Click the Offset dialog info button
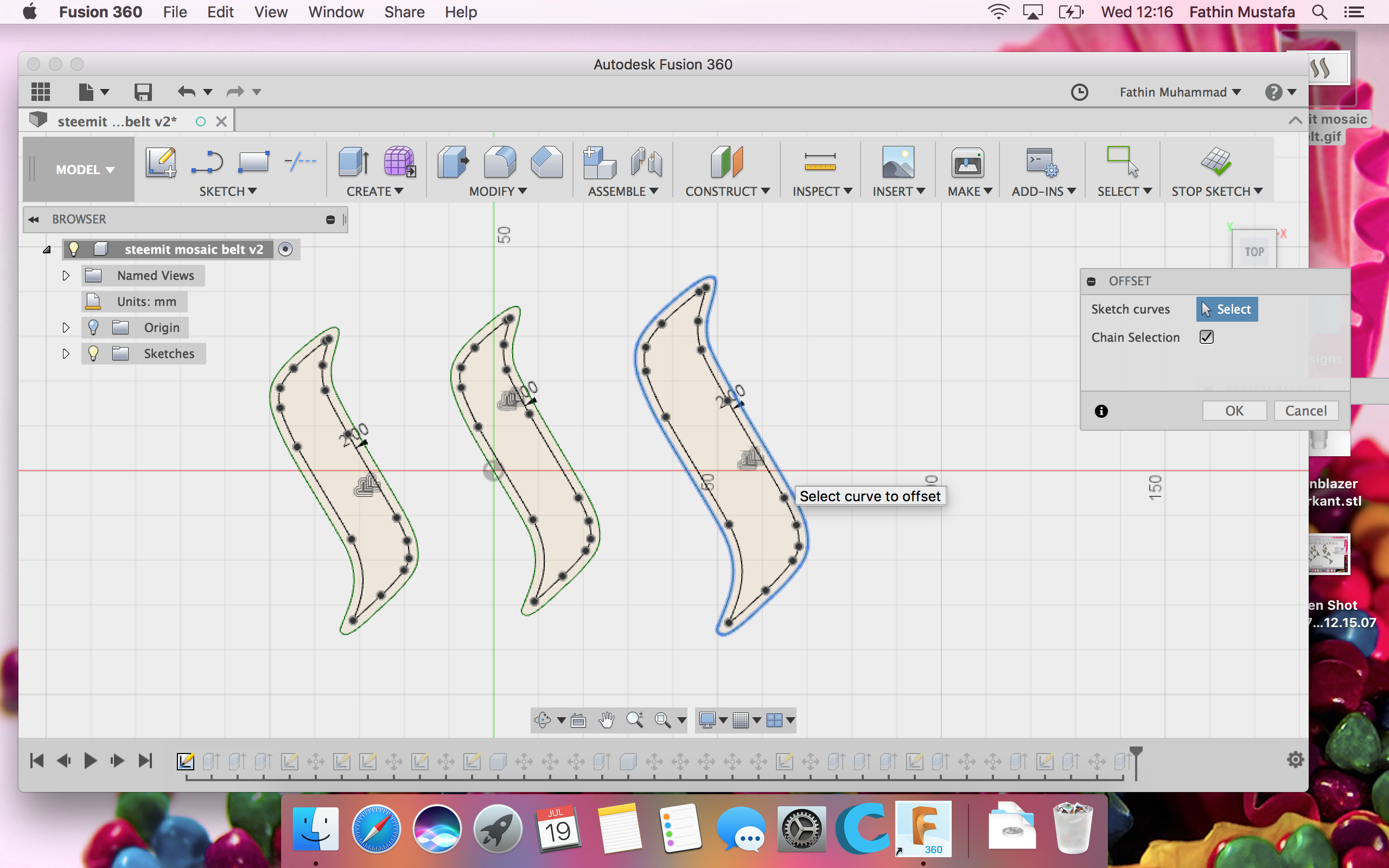 pos(1101,411)
